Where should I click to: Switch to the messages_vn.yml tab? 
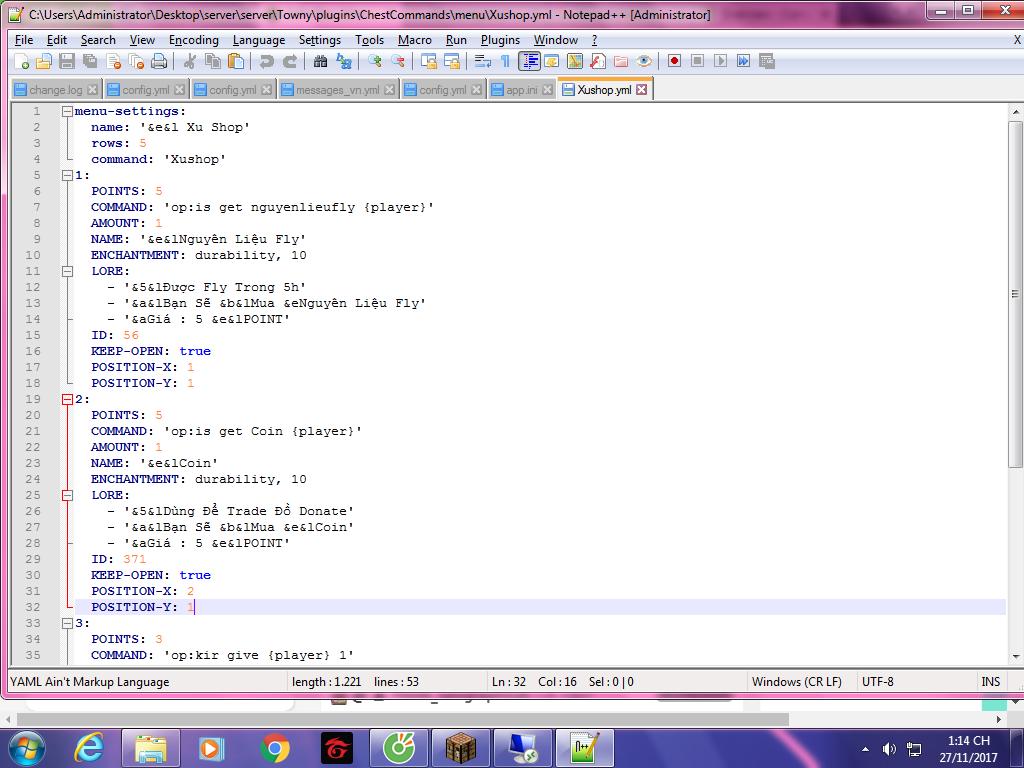337,90
